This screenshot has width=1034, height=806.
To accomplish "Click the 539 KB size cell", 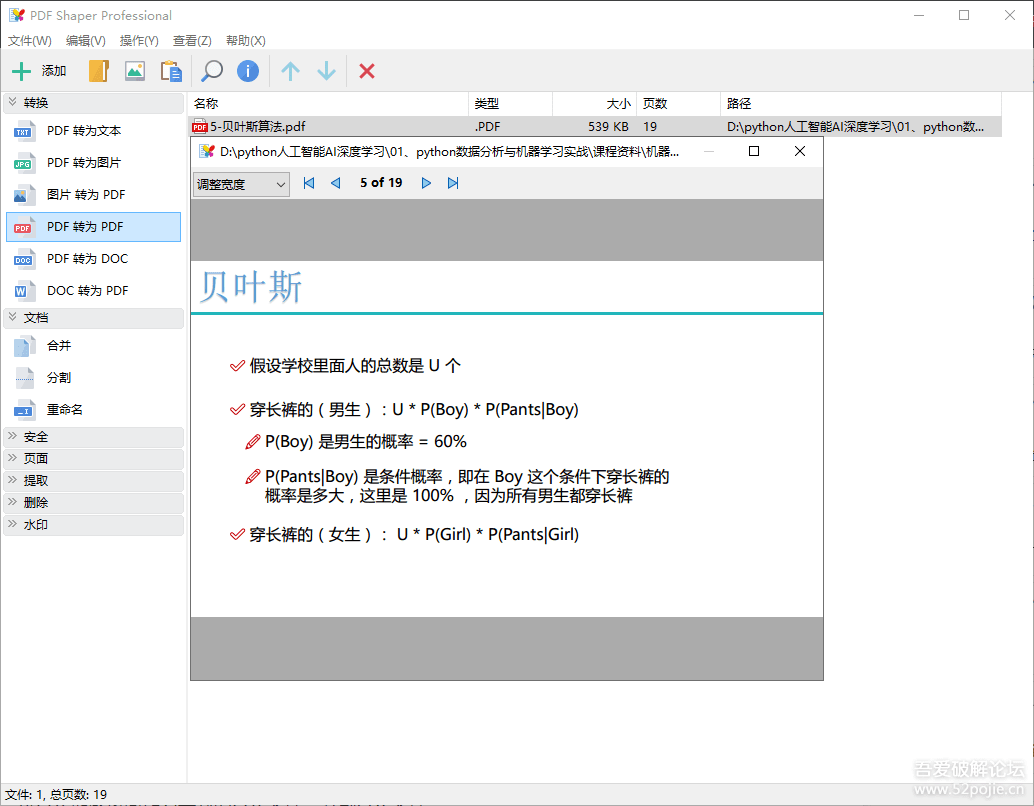I will 608,127.
